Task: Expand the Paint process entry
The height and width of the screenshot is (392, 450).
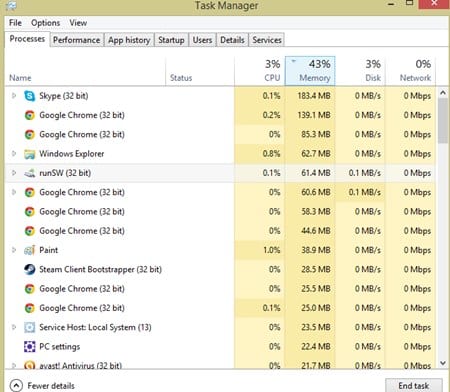Action: pos(14,250)
